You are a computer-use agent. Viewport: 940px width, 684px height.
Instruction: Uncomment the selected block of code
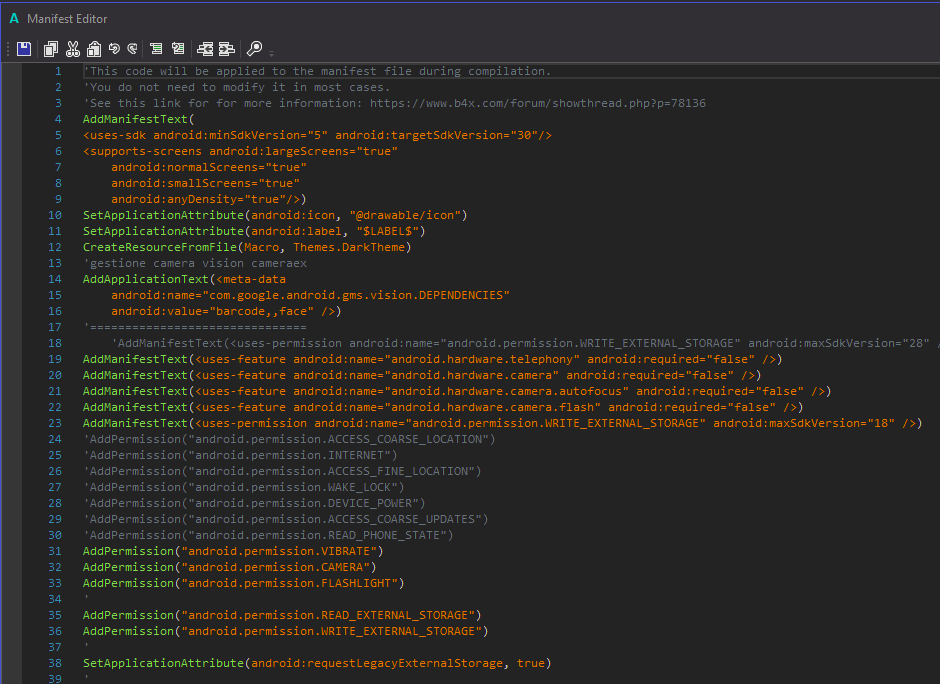pyautogui.click(x=178, y=48)
